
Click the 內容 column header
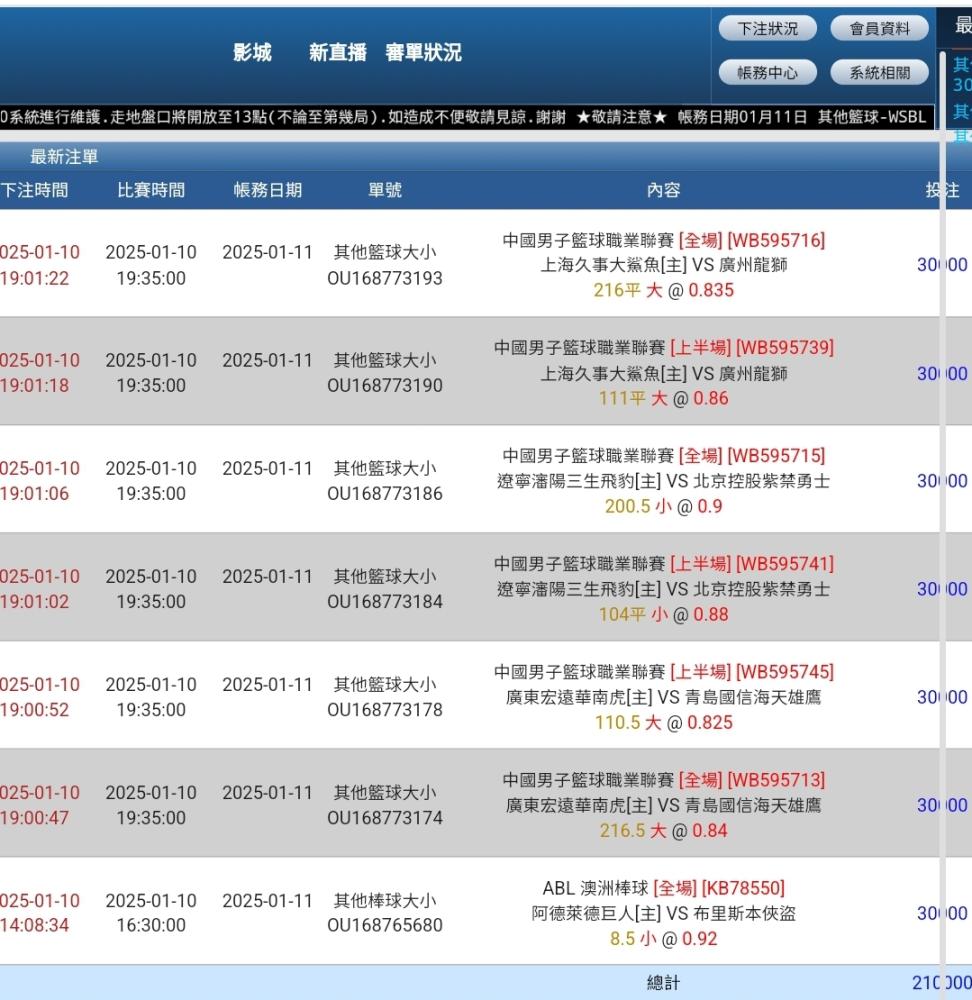click(663, 190)
